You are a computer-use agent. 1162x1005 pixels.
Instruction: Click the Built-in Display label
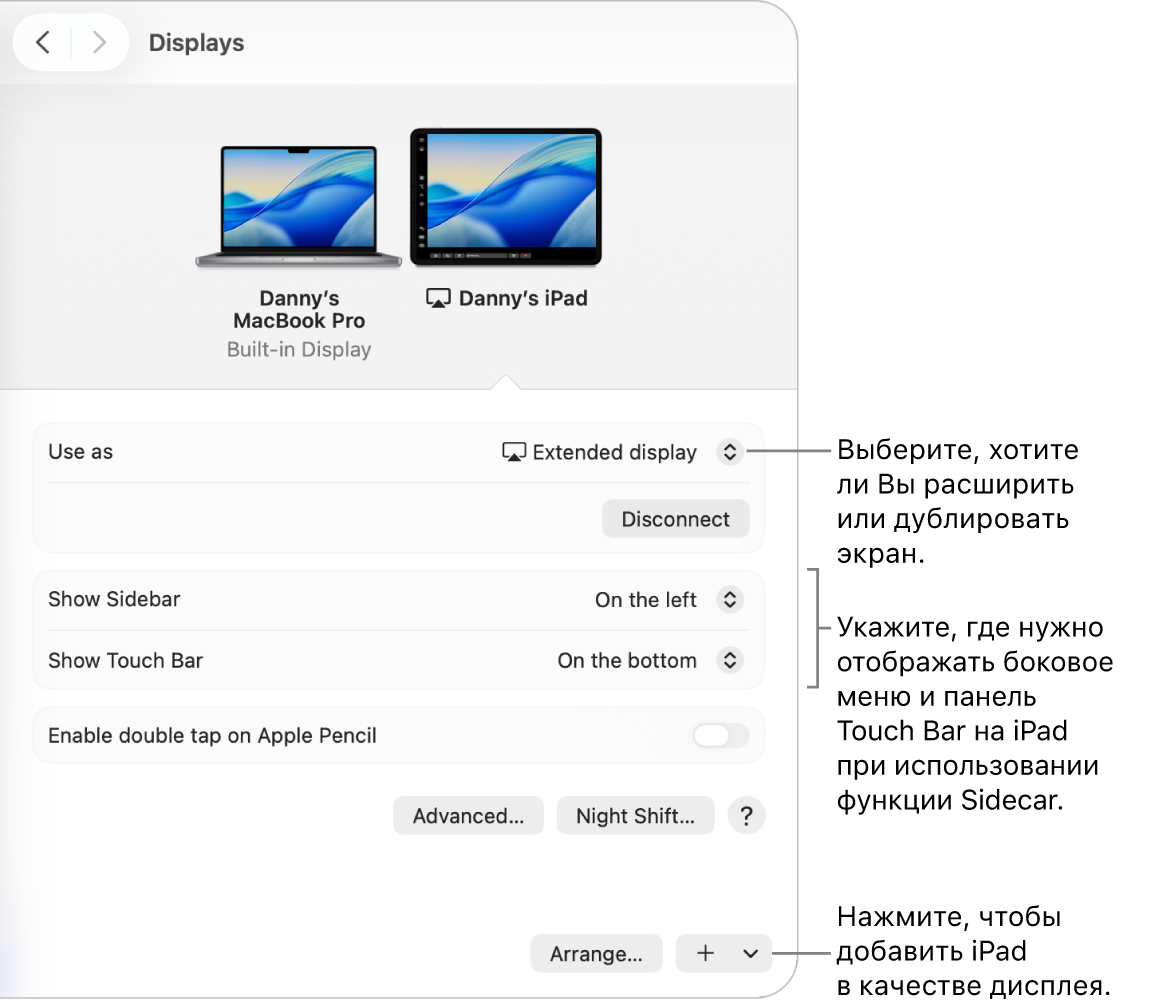(x=299, y=349)
